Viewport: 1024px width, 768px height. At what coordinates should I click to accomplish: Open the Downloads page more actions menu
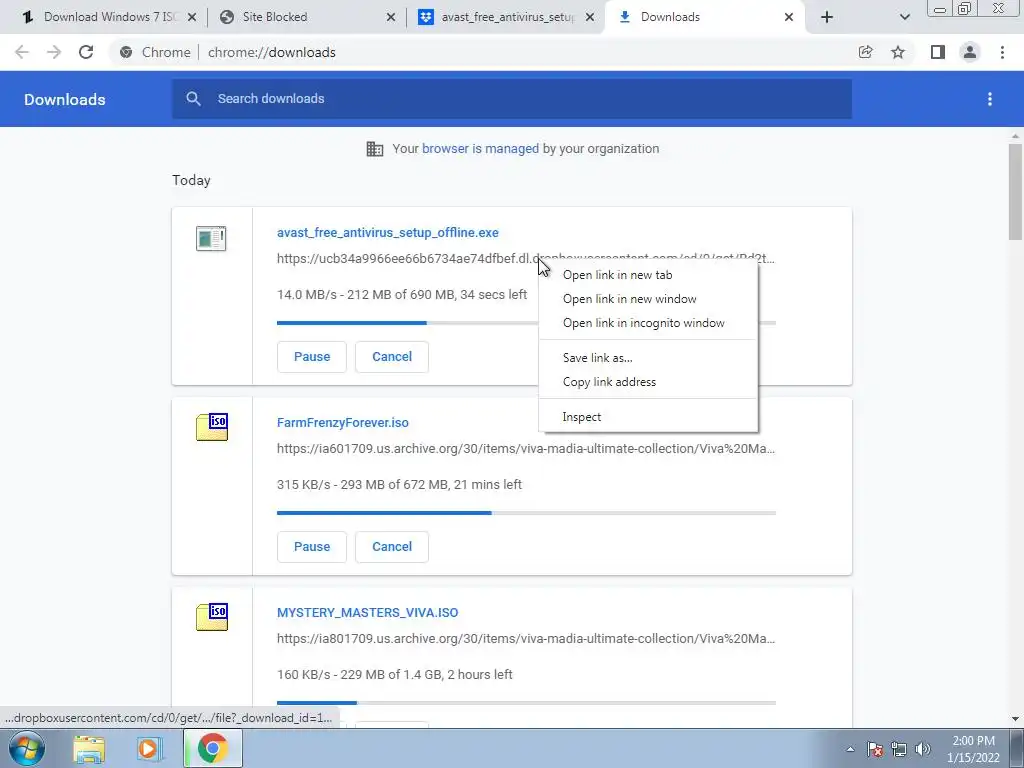(990, 99)
